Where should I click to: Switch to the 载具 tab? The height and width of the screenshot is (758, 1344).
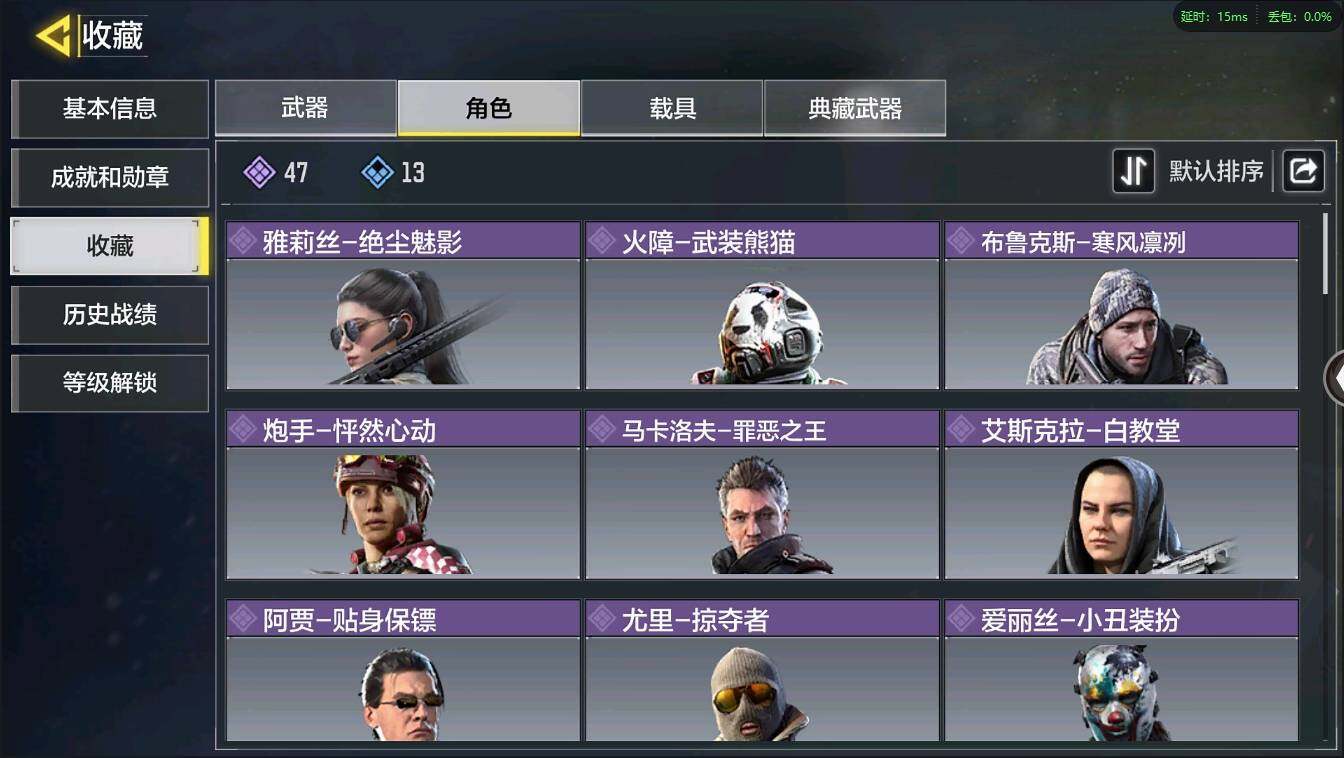click(672, 108)
